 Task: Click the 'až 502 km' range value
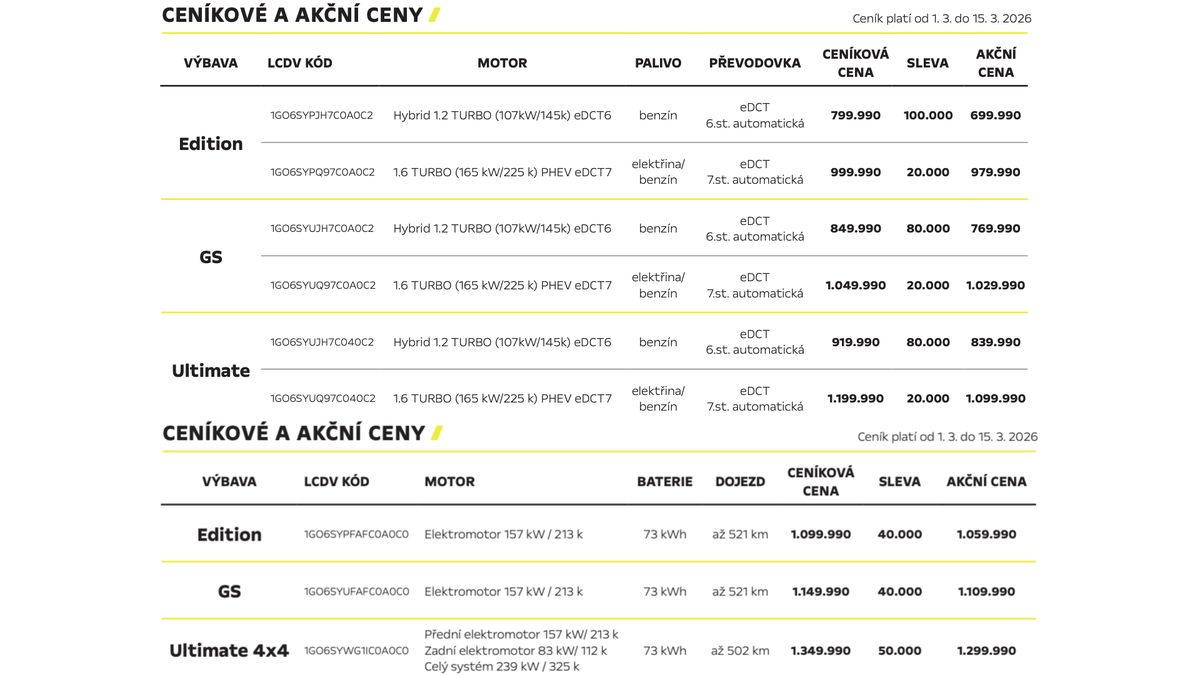point(740,650)
